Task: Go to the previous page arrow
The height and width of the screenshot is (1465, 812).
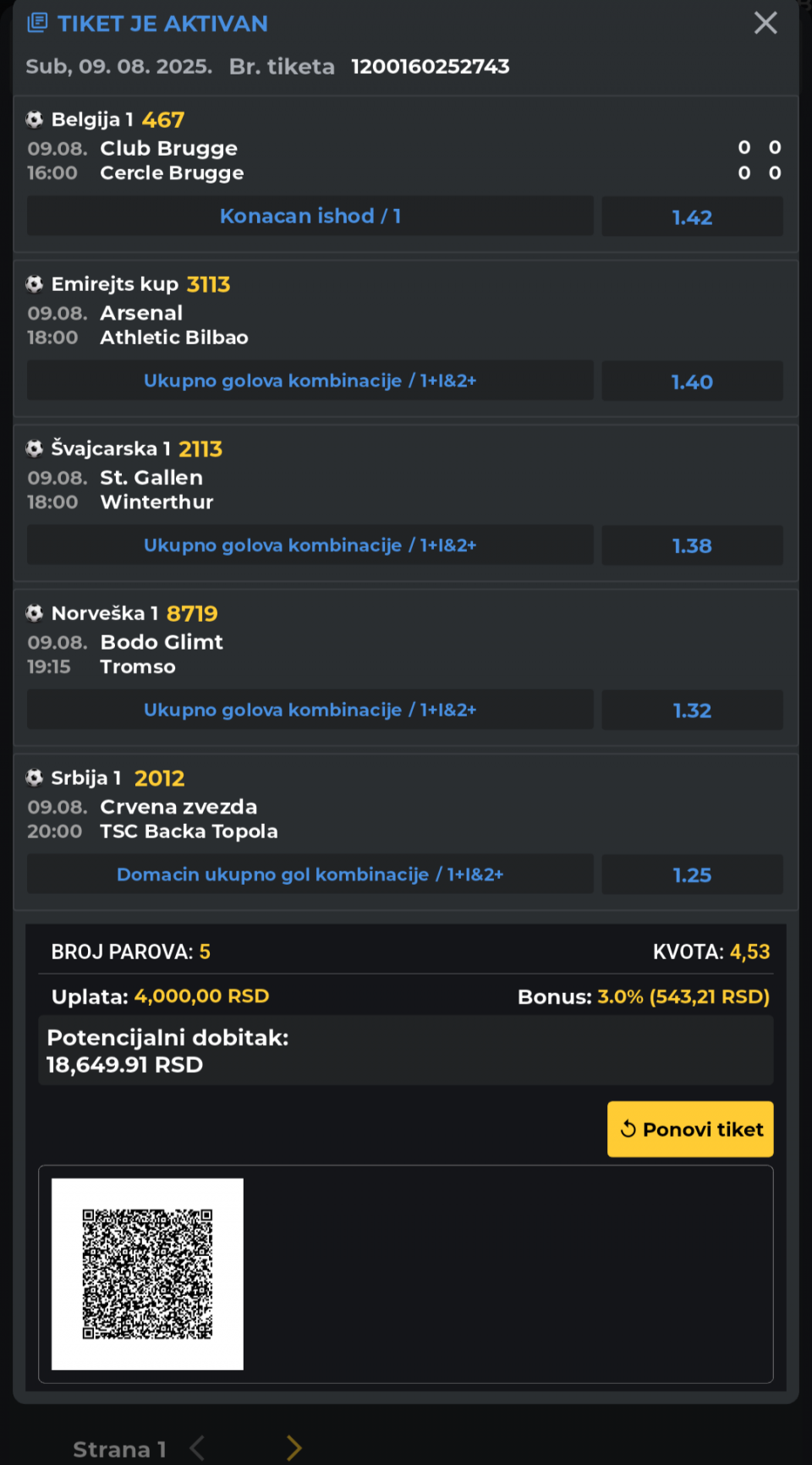Action: tap(197, 1448)
